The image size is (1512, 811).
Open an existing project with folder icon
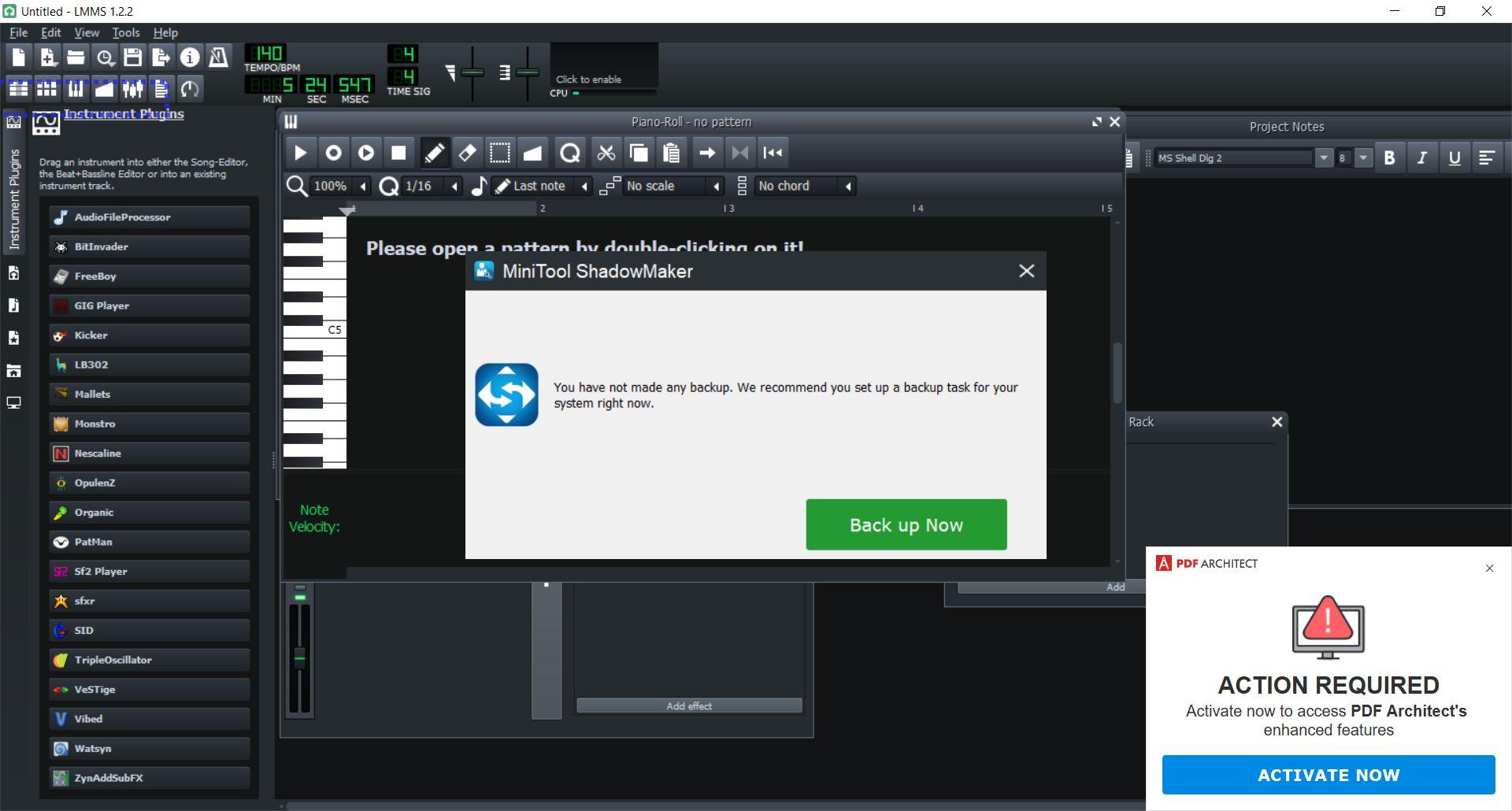tap(76, 57)
